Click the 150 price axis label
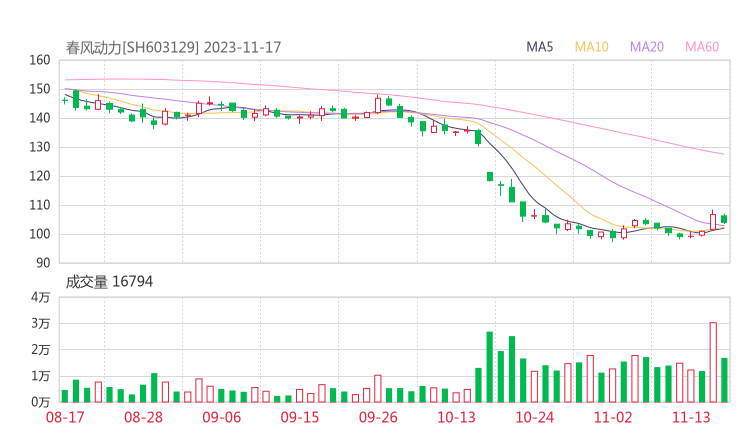 tap(40, 89)
